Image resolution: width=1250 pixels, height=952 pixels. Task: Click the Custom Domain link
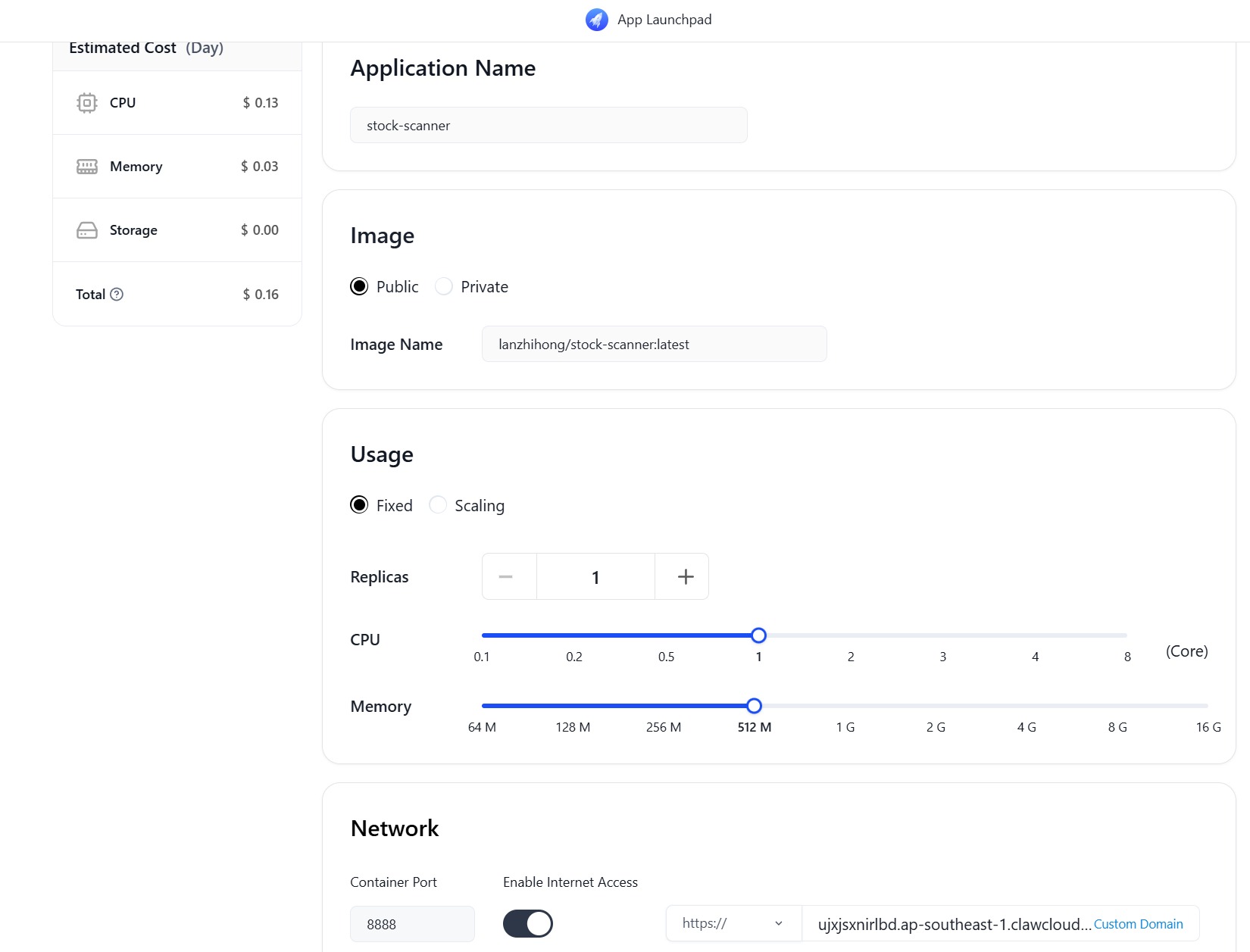point(1138,924)
